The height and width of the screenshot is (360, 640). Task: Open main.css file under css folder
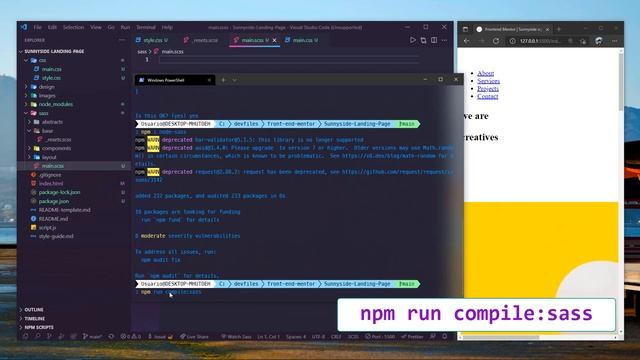coord(51,69)
